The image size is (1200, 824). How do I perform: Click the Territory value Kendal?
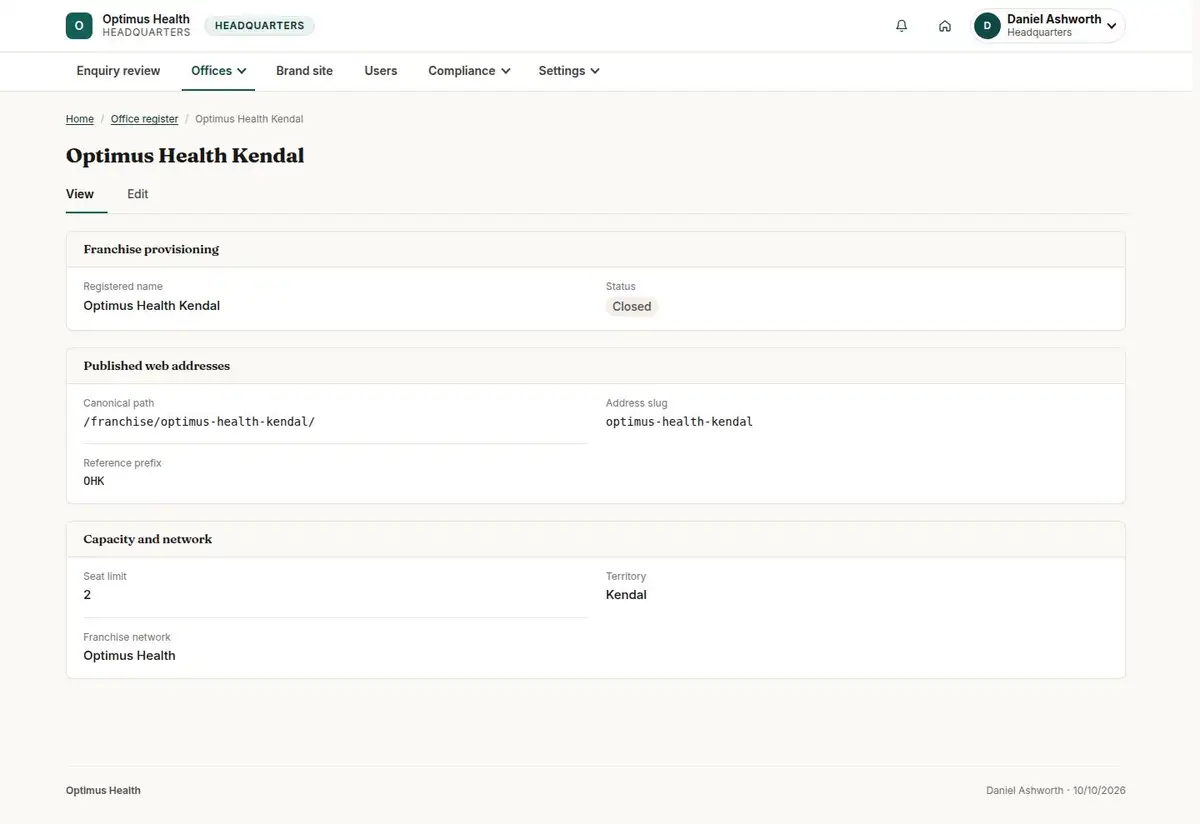click(x=626, y=595)
